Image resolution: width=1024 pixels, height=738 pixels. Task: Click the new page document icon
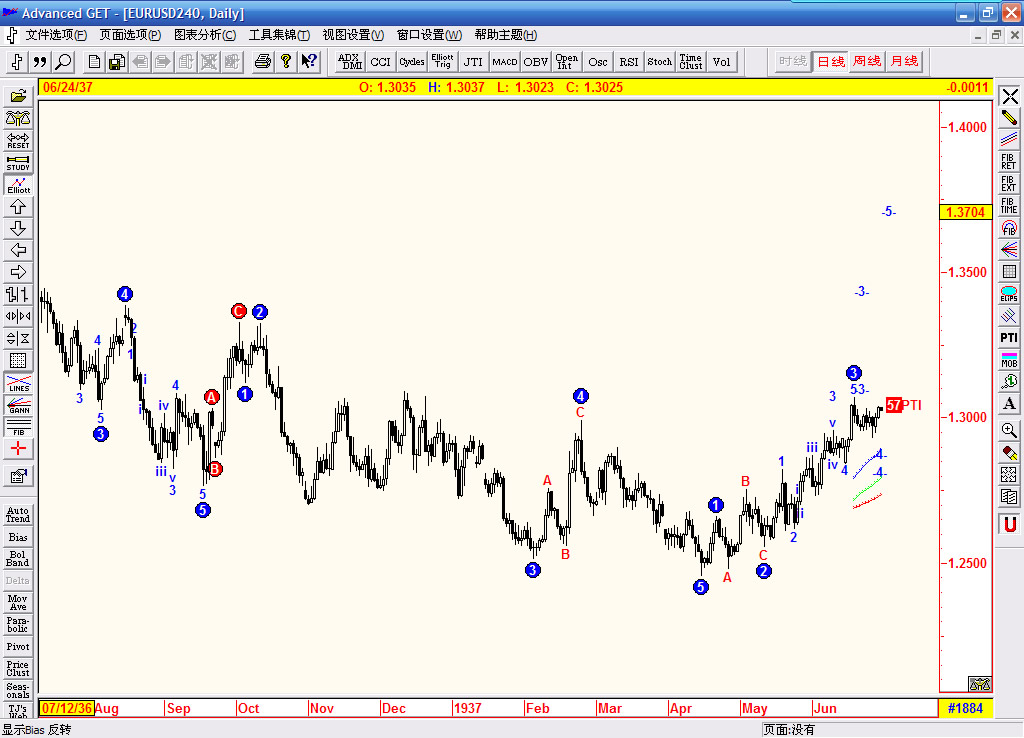94,62
